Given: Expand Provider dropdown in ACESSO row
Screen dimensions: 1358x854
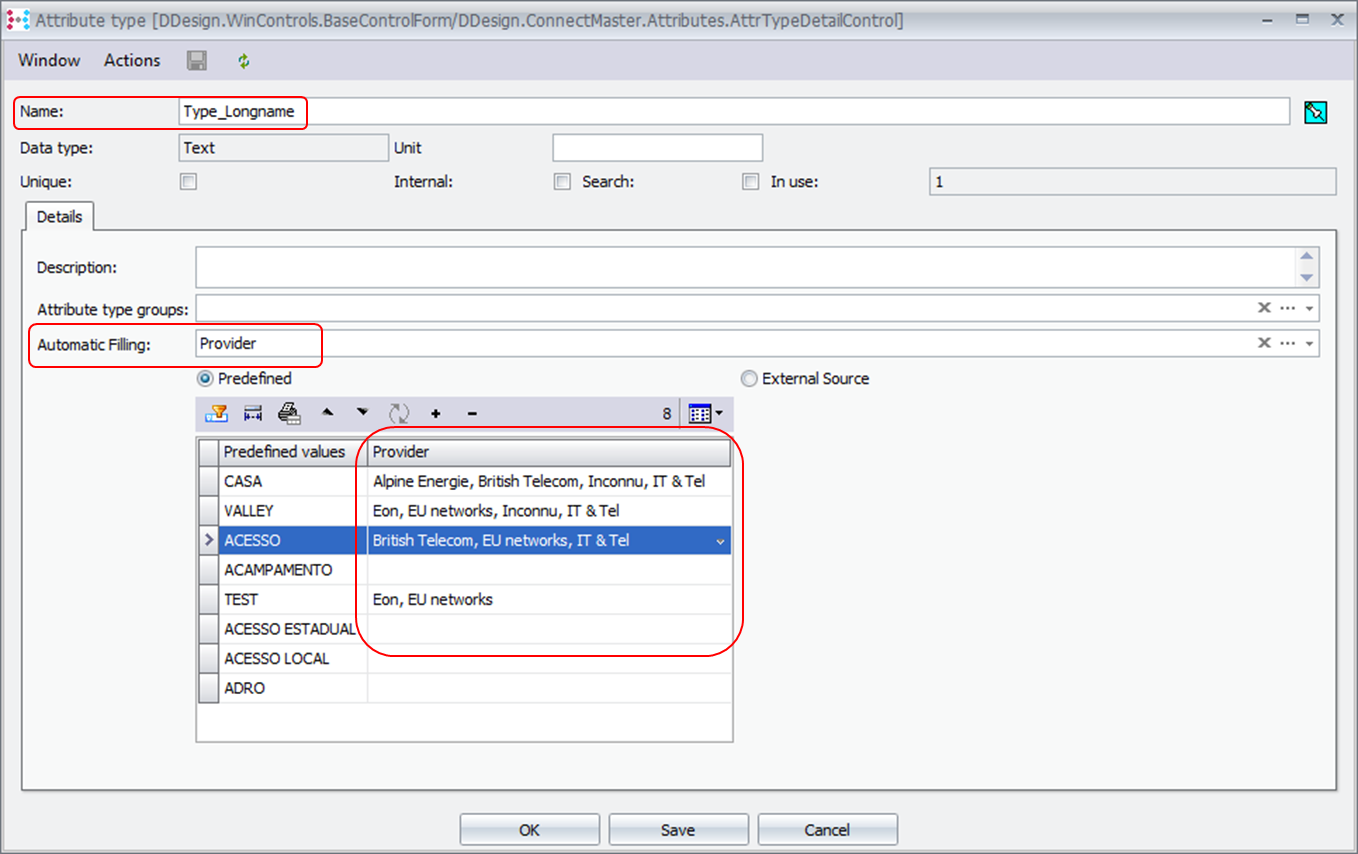Looking at the screenshot, I should tap(720, 541).
